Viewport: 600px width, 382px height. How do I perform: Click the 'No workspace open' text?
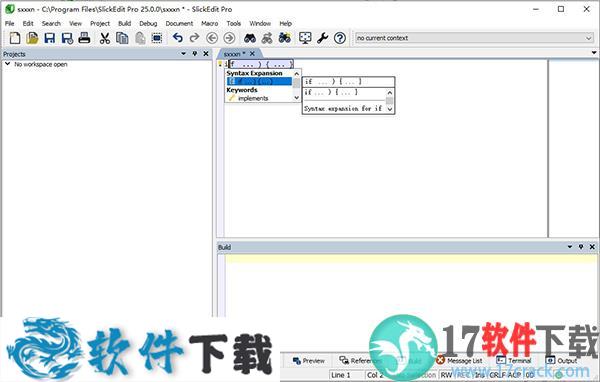(41, 64)
